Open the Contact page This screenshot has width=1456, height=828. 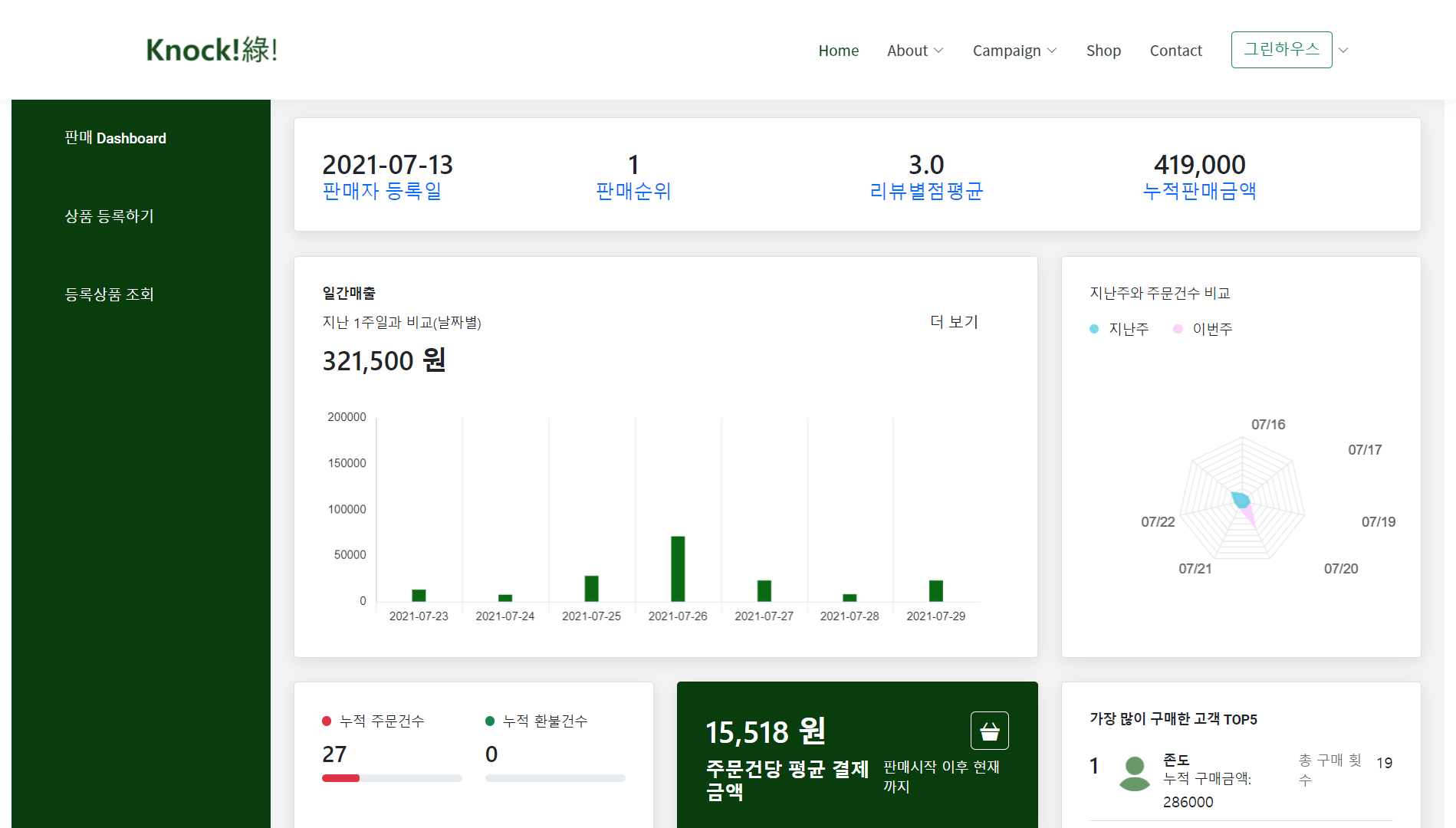(x=1175, y=51)
